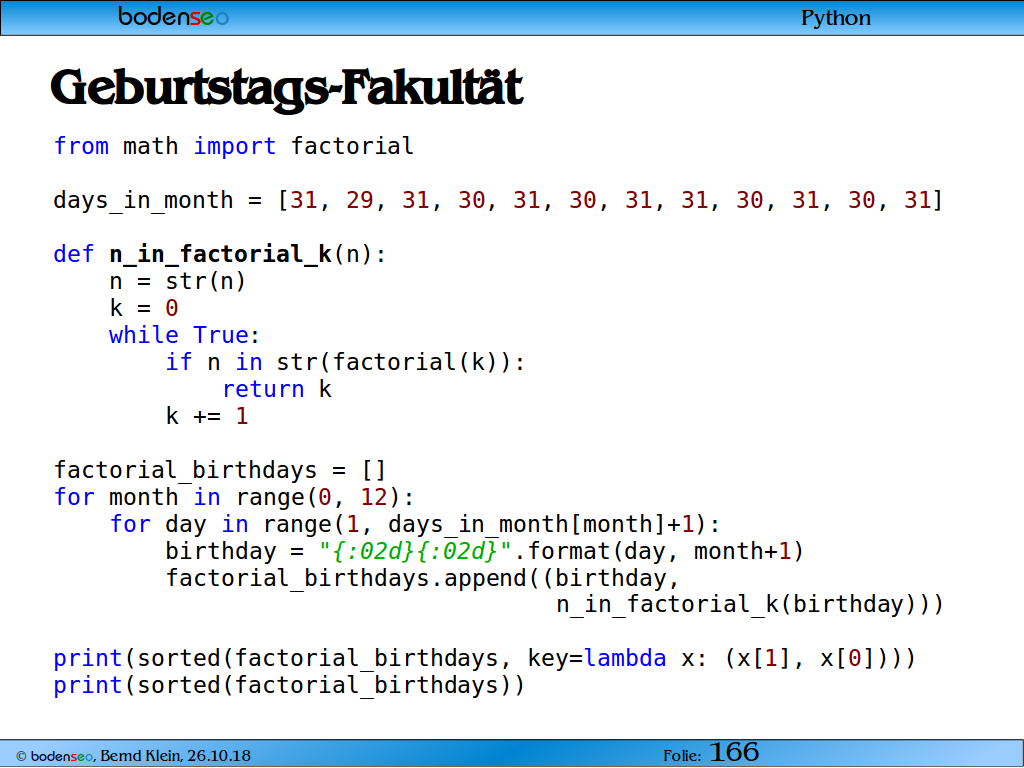Click the Python label in the header
The image size is (1024, 768).
click(835, 18)
